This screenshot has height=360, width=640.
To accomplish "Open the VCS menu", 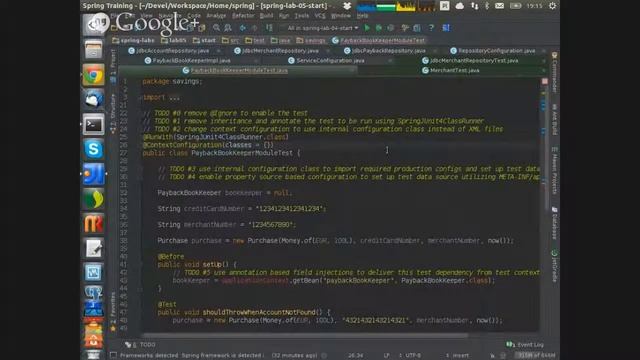I will click(x=320, y=16).
